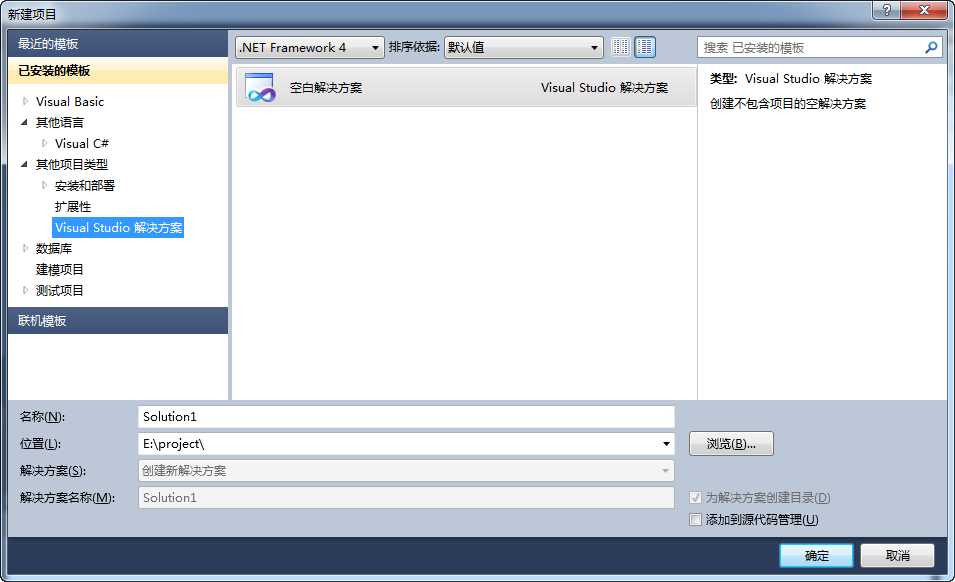Screen dimensions: 955x582
Task: Open the 最近的模板 section
Action: pos(118,44)
